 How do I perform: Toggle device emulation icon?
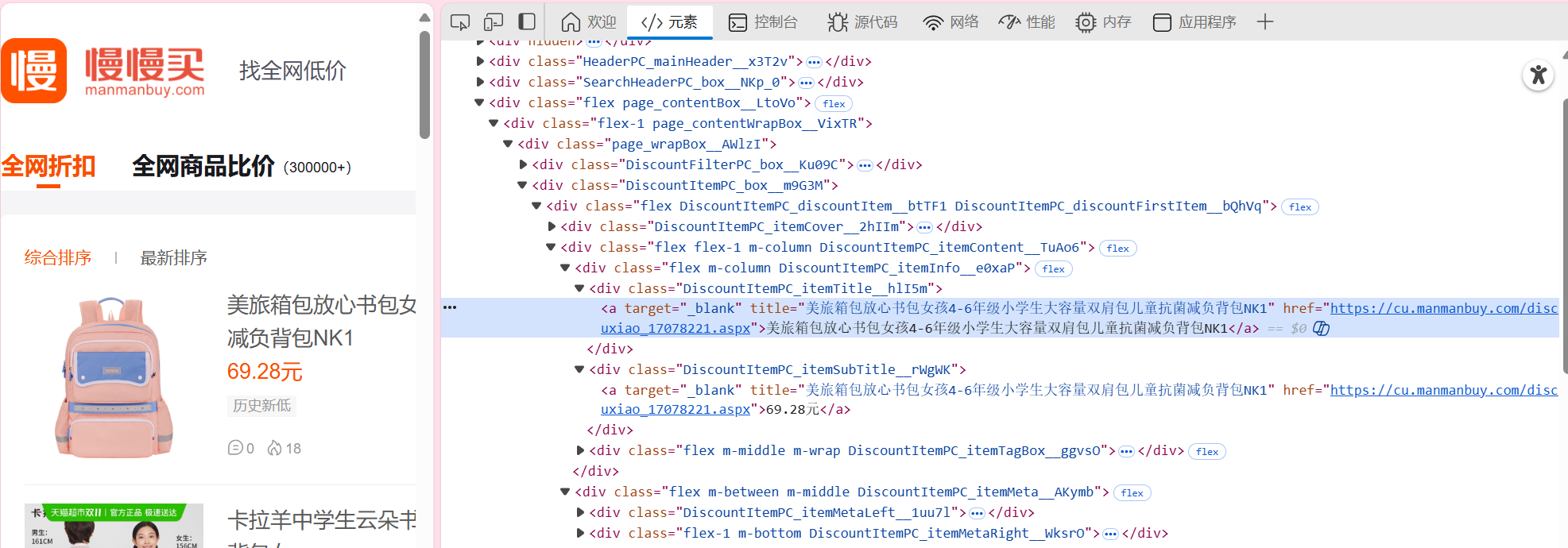(x=494, y=22)
